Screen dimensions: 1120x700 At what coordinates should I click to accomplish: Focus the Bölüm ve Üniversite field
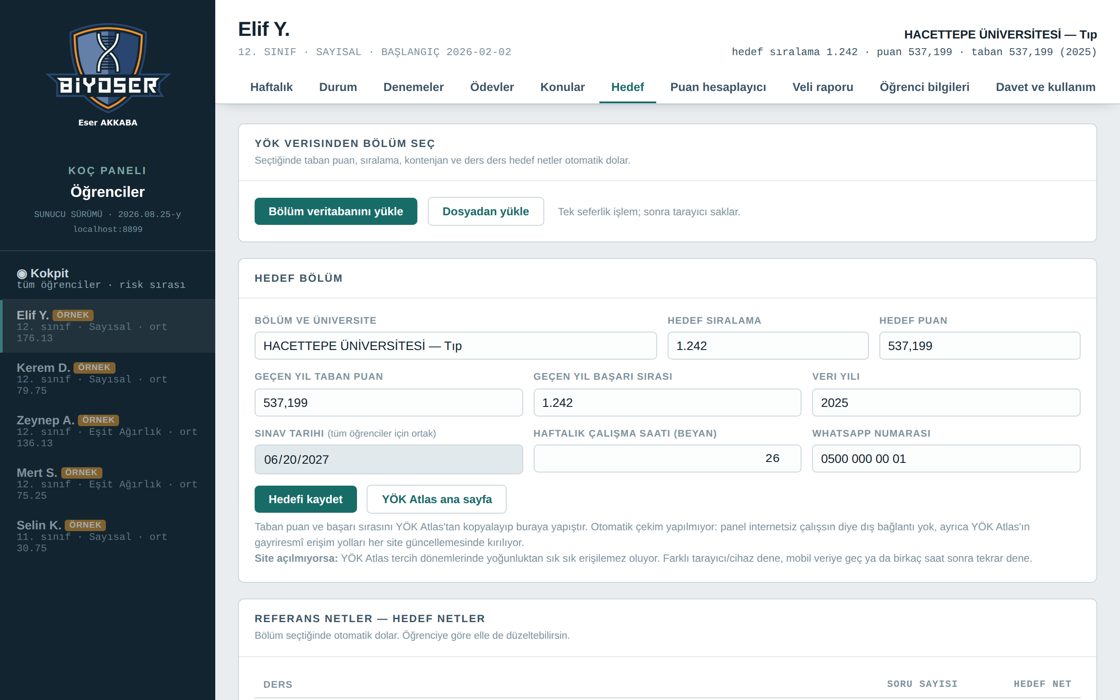[456, 346]
